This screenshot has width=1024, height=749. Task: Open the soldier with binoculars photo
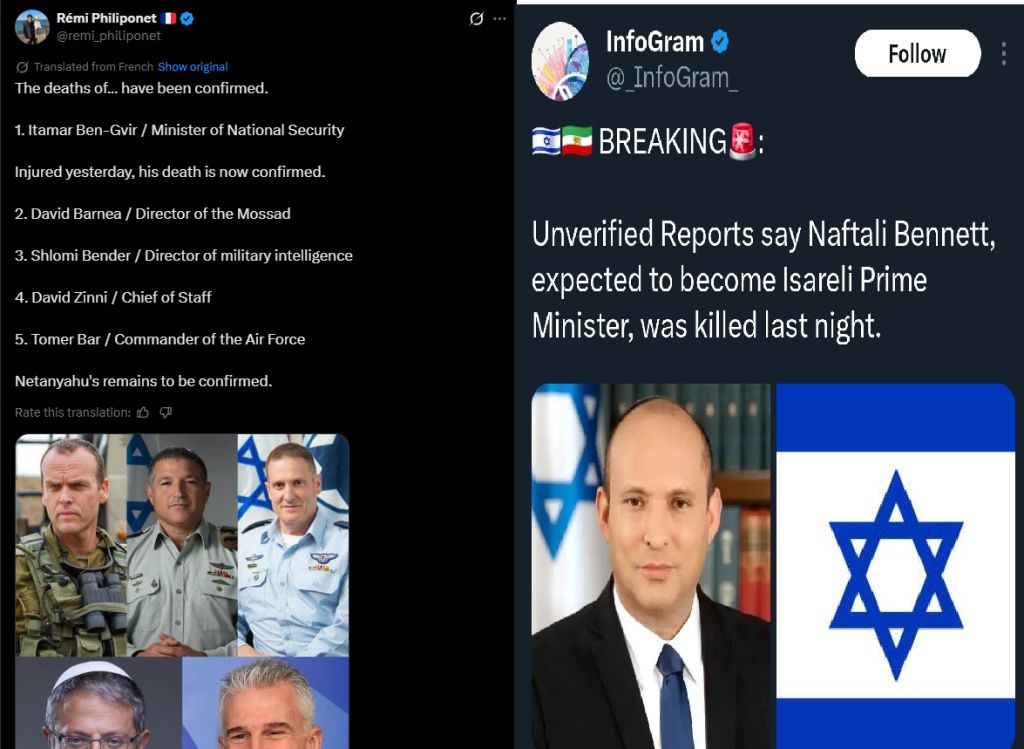pyautogui.click(x=71, y=545)
